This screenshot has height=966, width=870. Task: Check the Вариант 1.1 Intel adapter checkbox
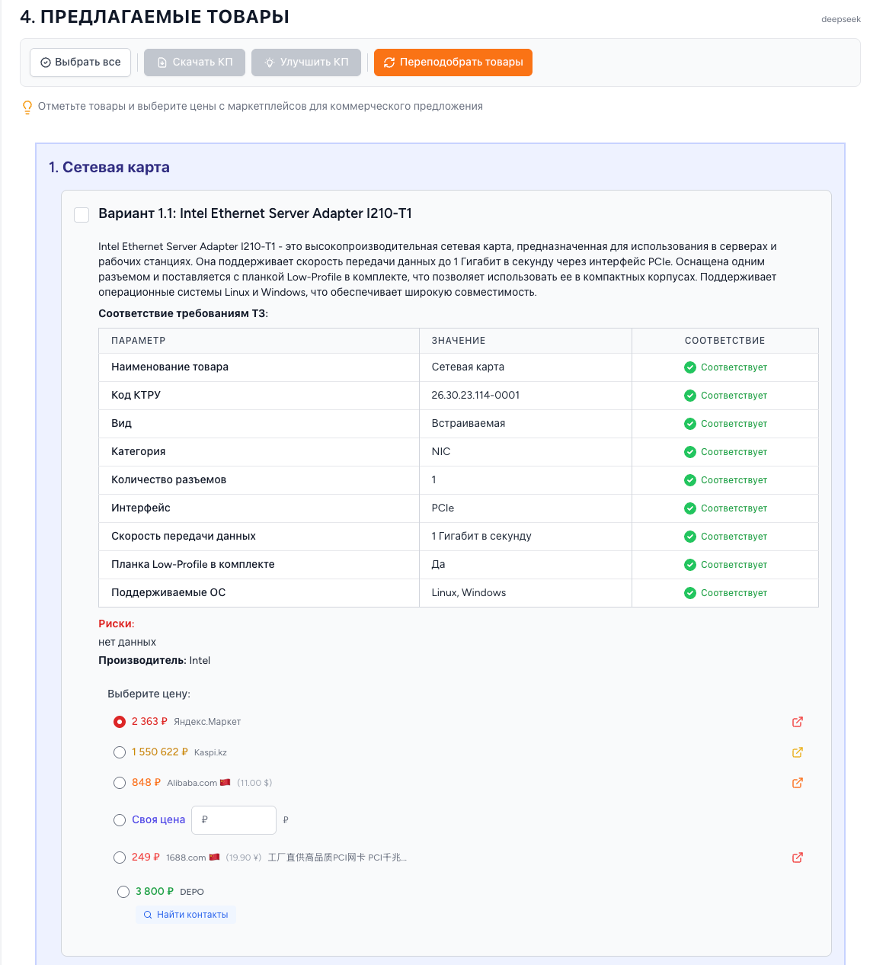[x=82, y=215]
